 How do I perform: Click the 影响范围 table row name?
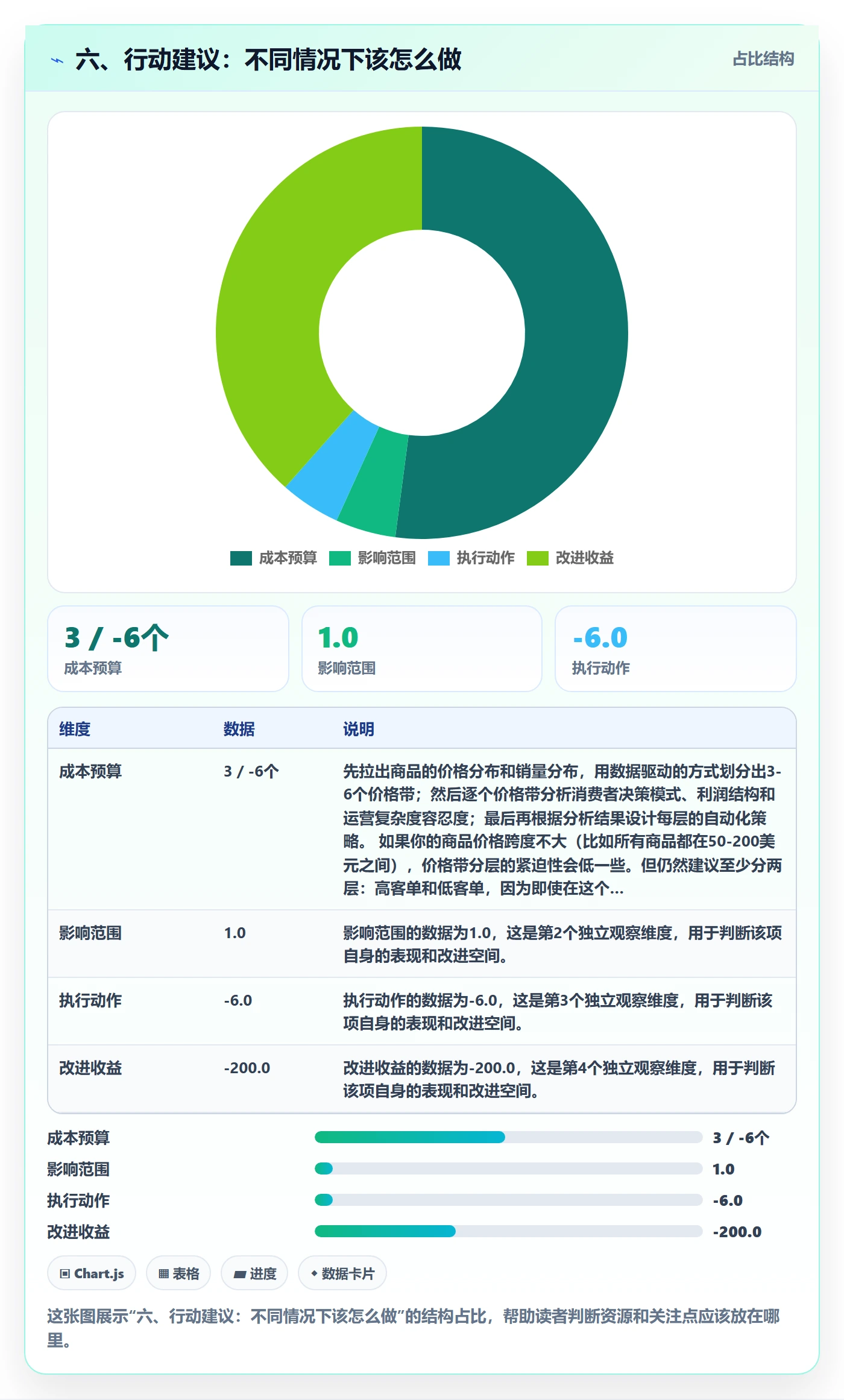point(90,933)
